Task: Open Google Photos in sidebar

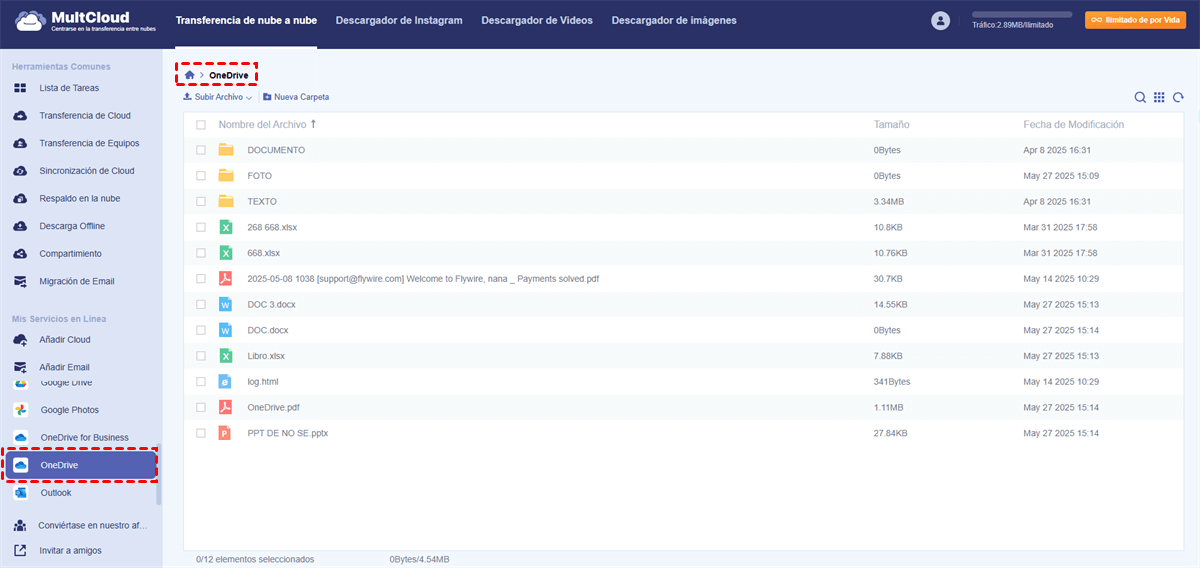Action: [69, 410]
